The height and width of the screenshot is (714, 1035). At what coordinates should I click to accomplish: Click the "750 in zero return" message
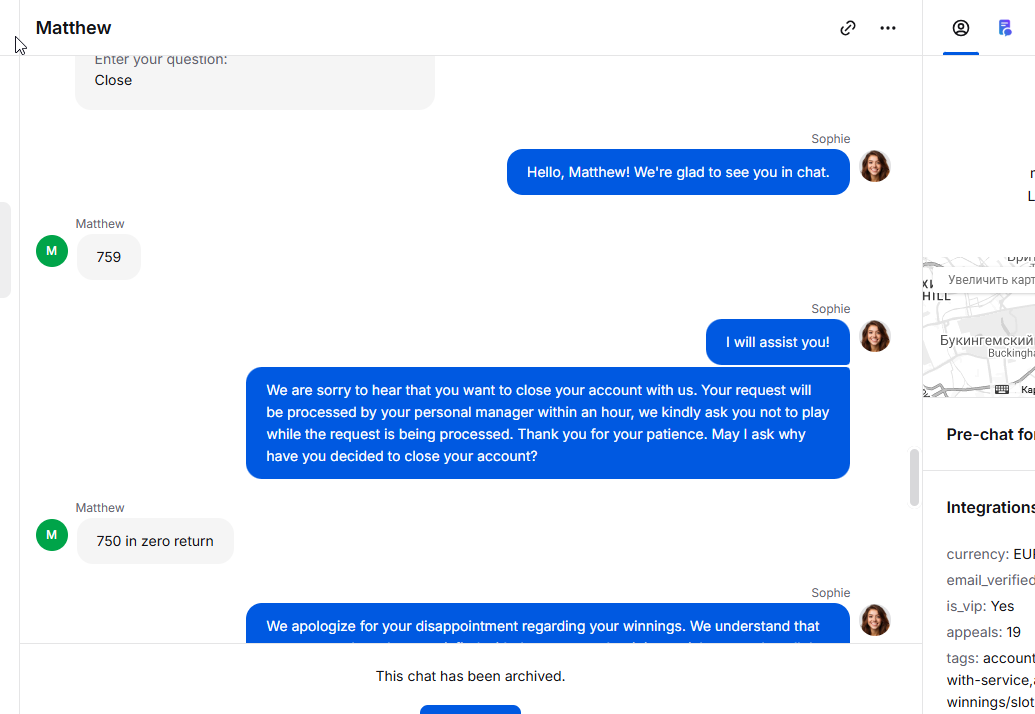click(x=155, y=541)
